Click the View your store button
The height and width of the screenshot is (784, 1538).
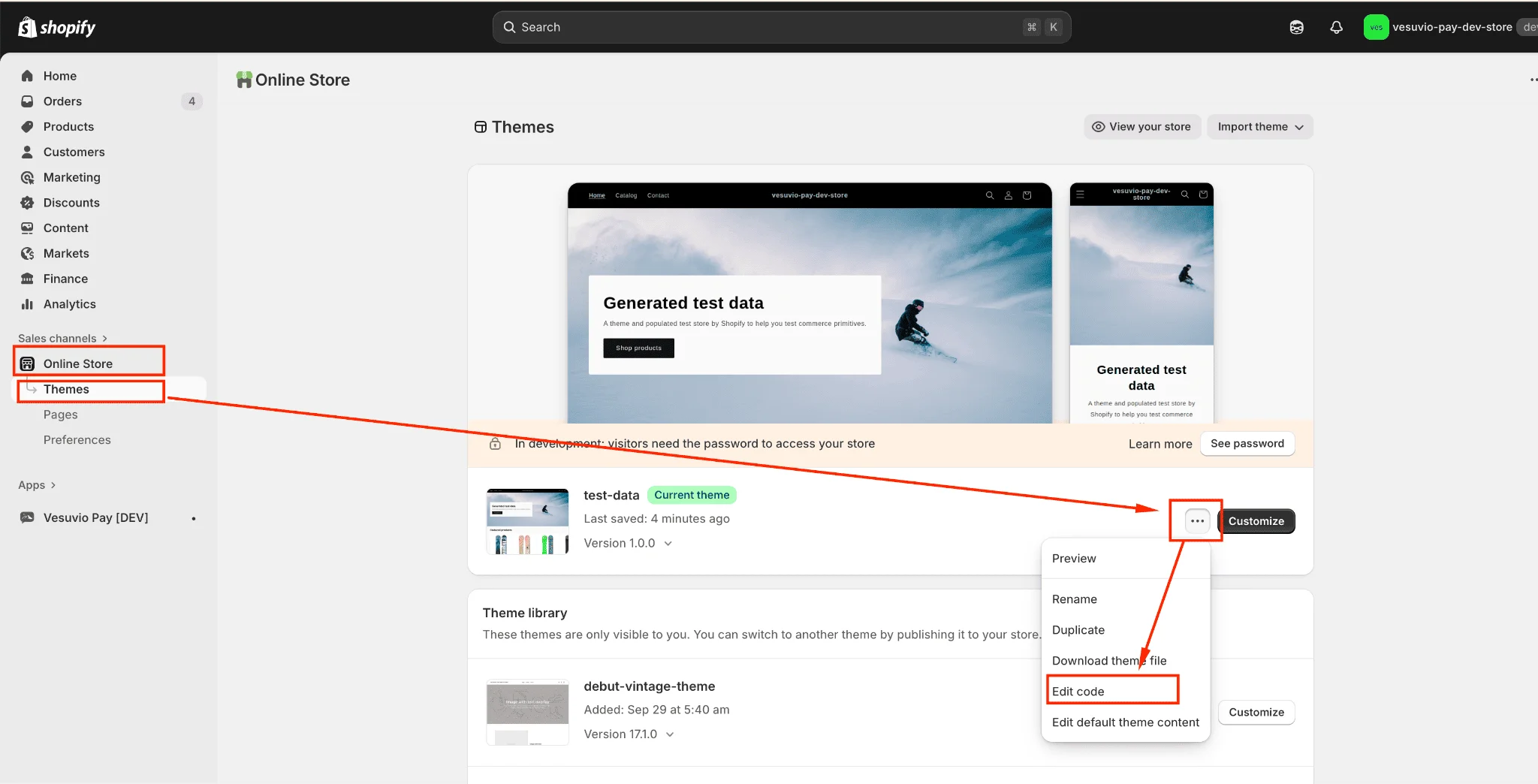coord(1141,127)
